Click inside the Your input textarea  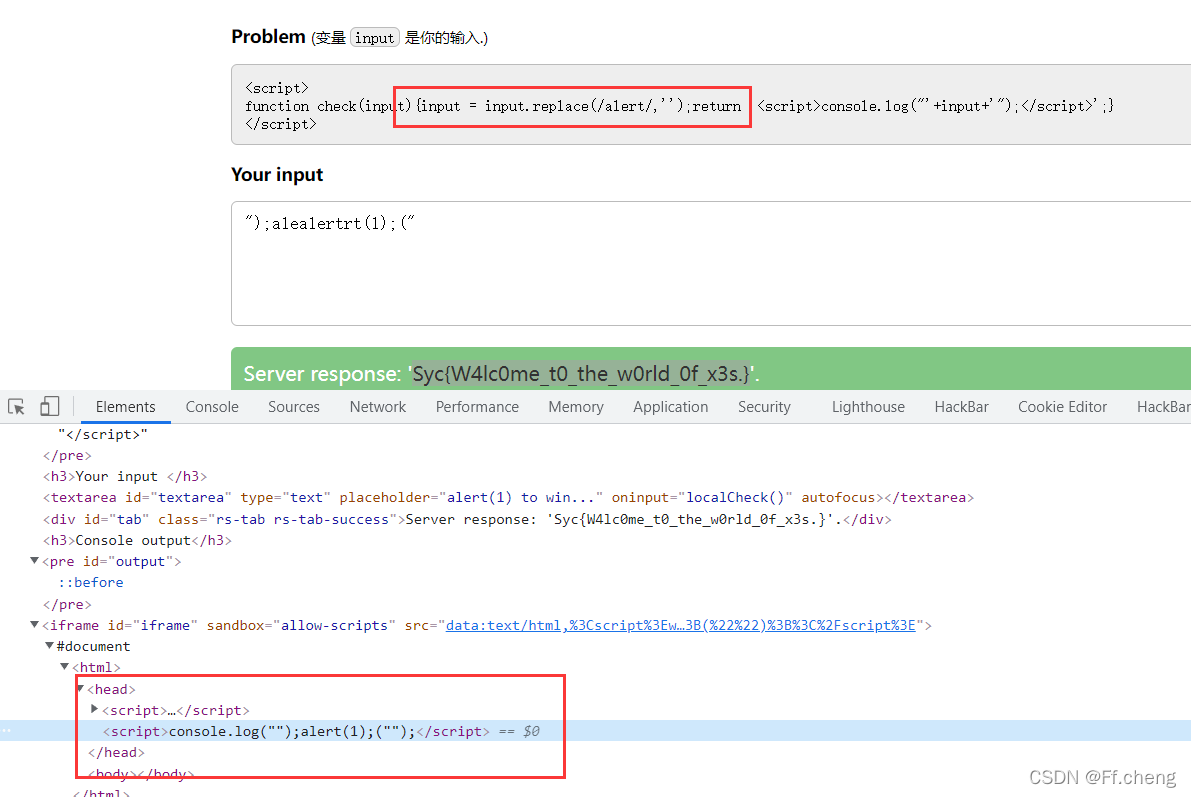[x=711, y=264]
